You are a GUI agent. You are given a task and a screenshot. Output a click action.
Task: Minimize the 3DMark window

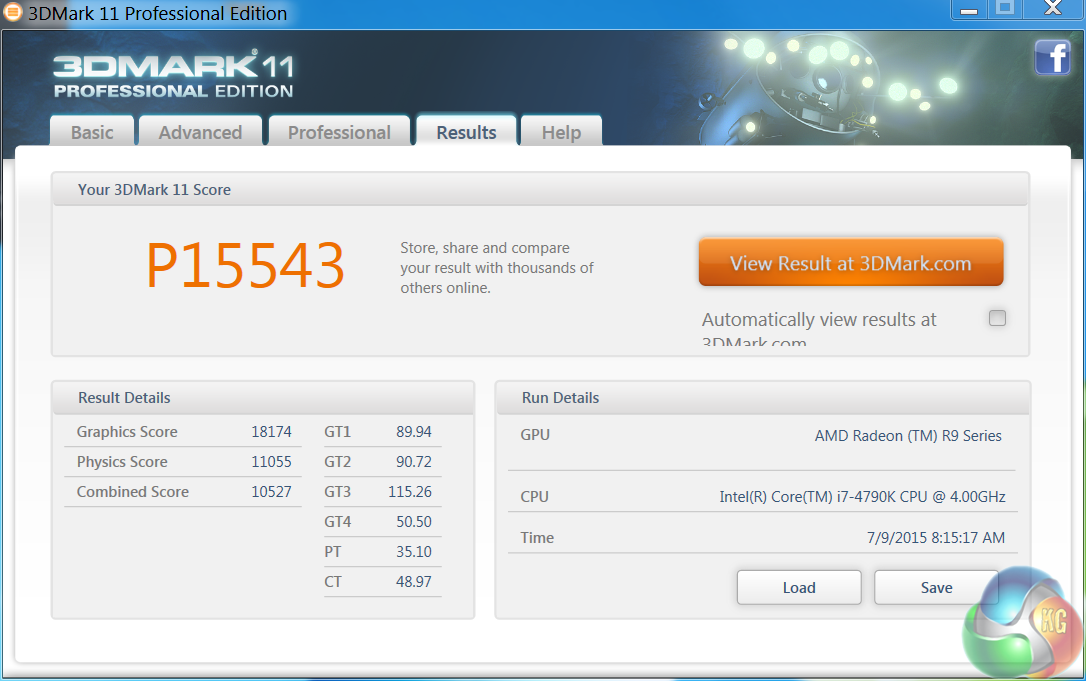coord(968,10)
